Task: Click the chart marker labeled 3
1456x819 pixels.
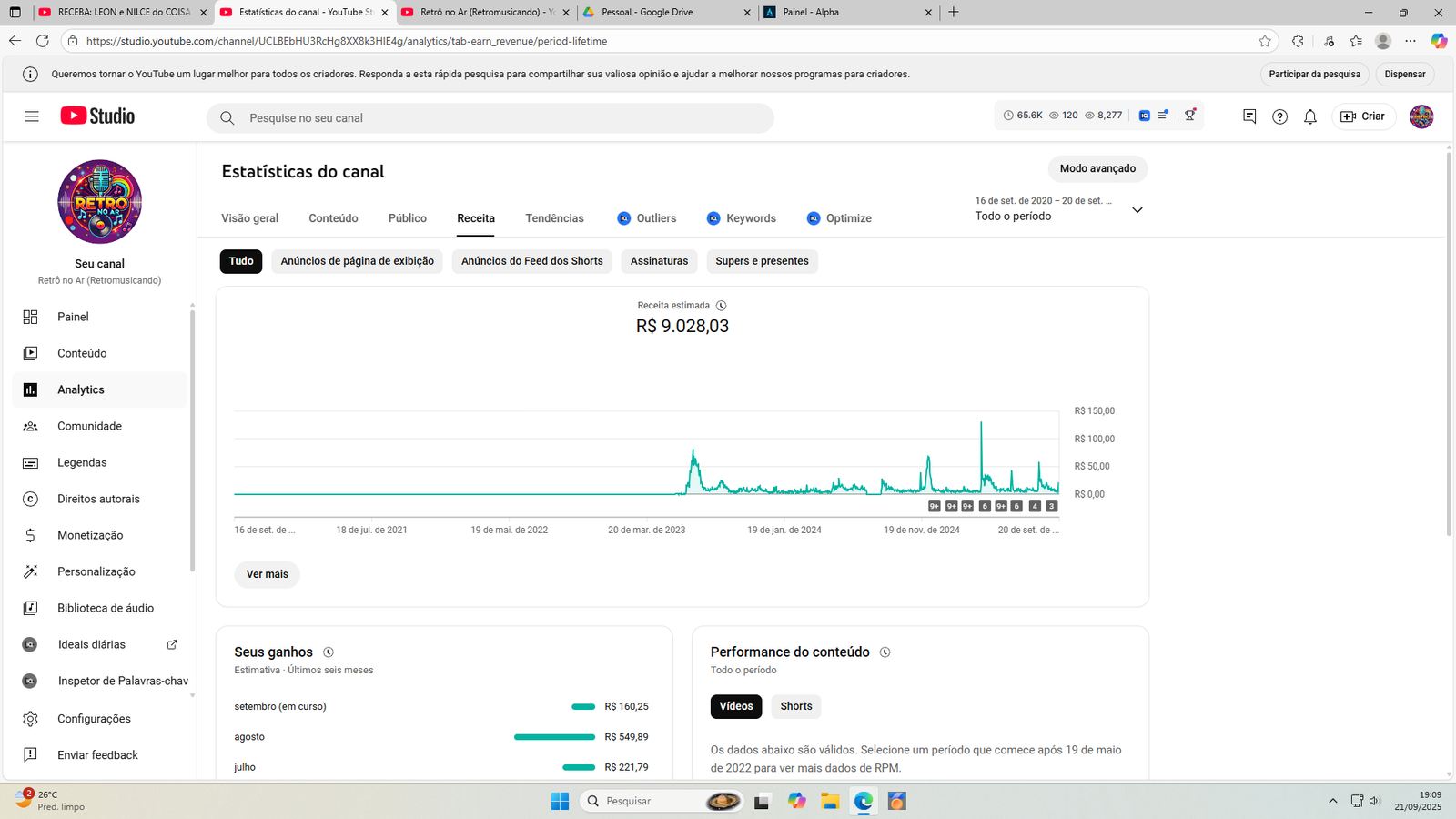Action: click(x=1051, y=506)
